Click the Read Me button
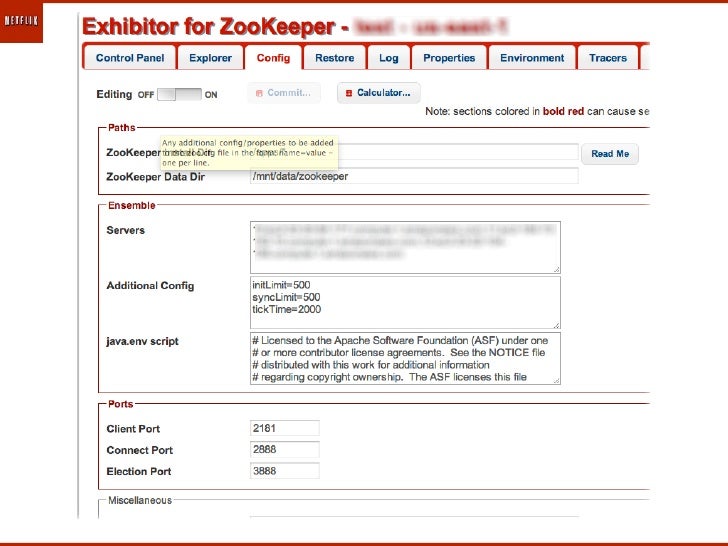Image resolution: width=728 pixels, height=546 pixels. tap(610, 154)
